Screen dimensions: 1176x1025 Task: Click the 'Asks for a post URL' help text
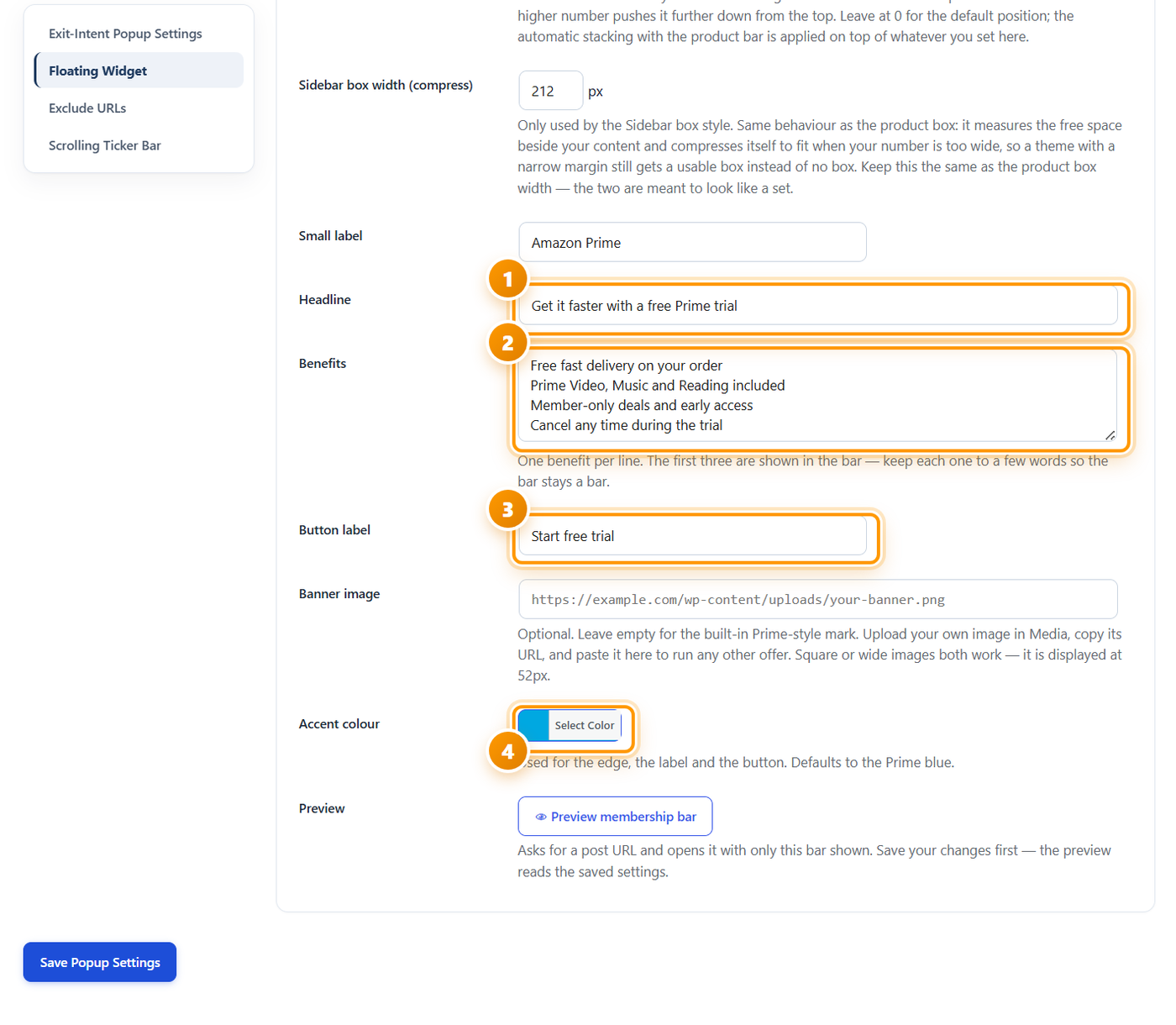point(814,861)
